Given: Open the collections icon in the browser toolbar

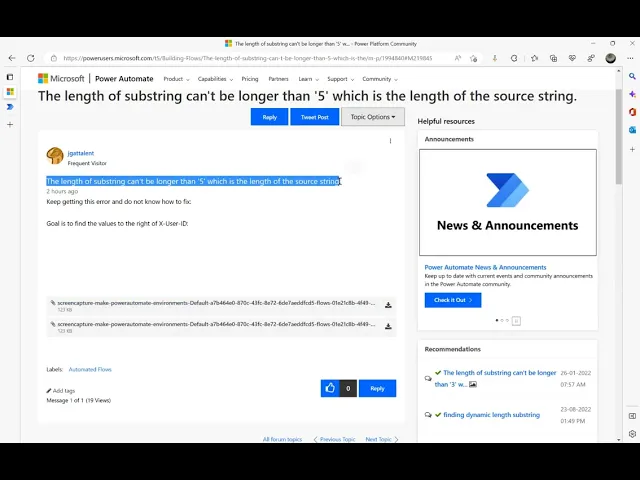Looking at the screenshot, I should 553,58.
